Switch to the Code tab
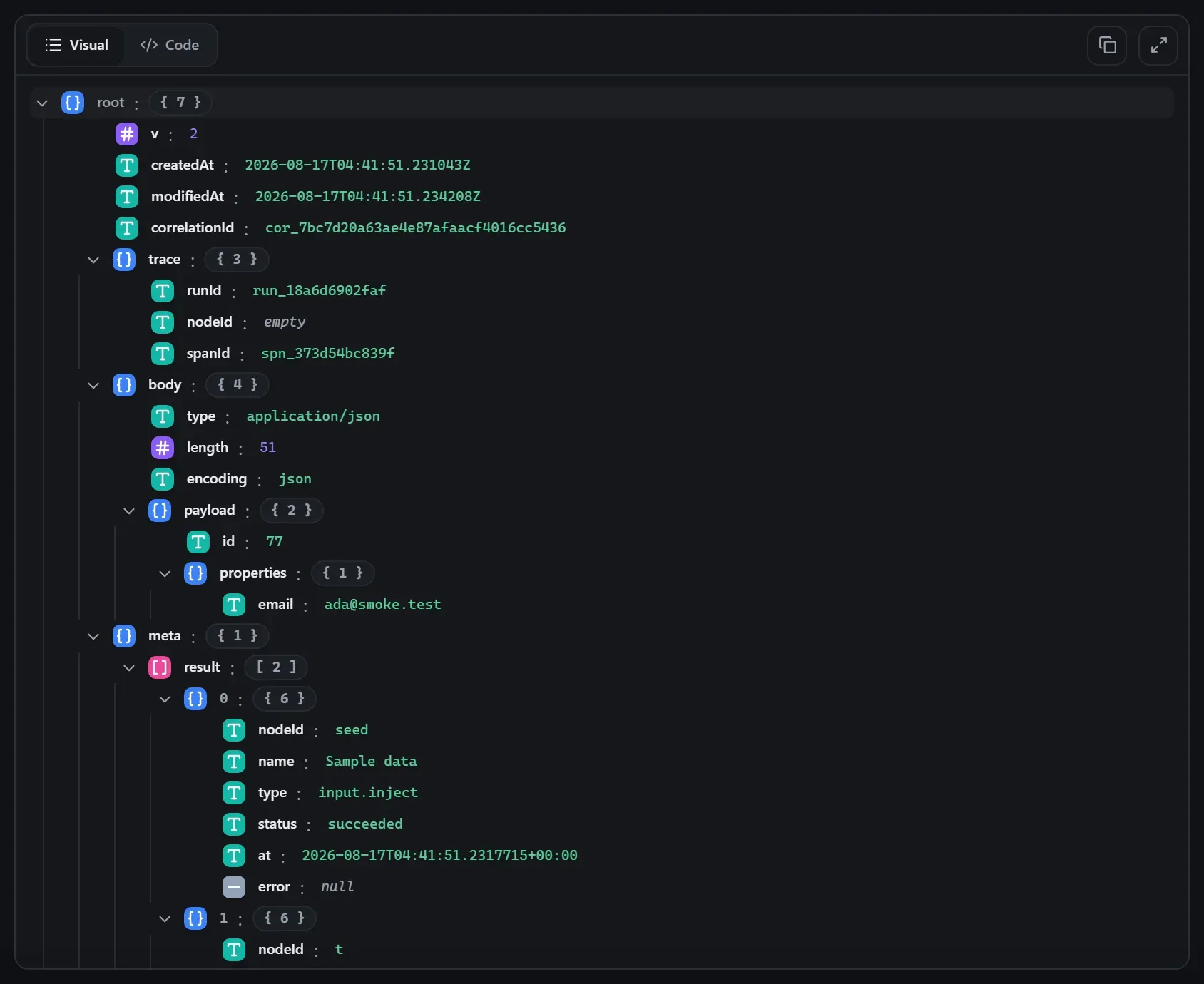 tap(170, 45)
